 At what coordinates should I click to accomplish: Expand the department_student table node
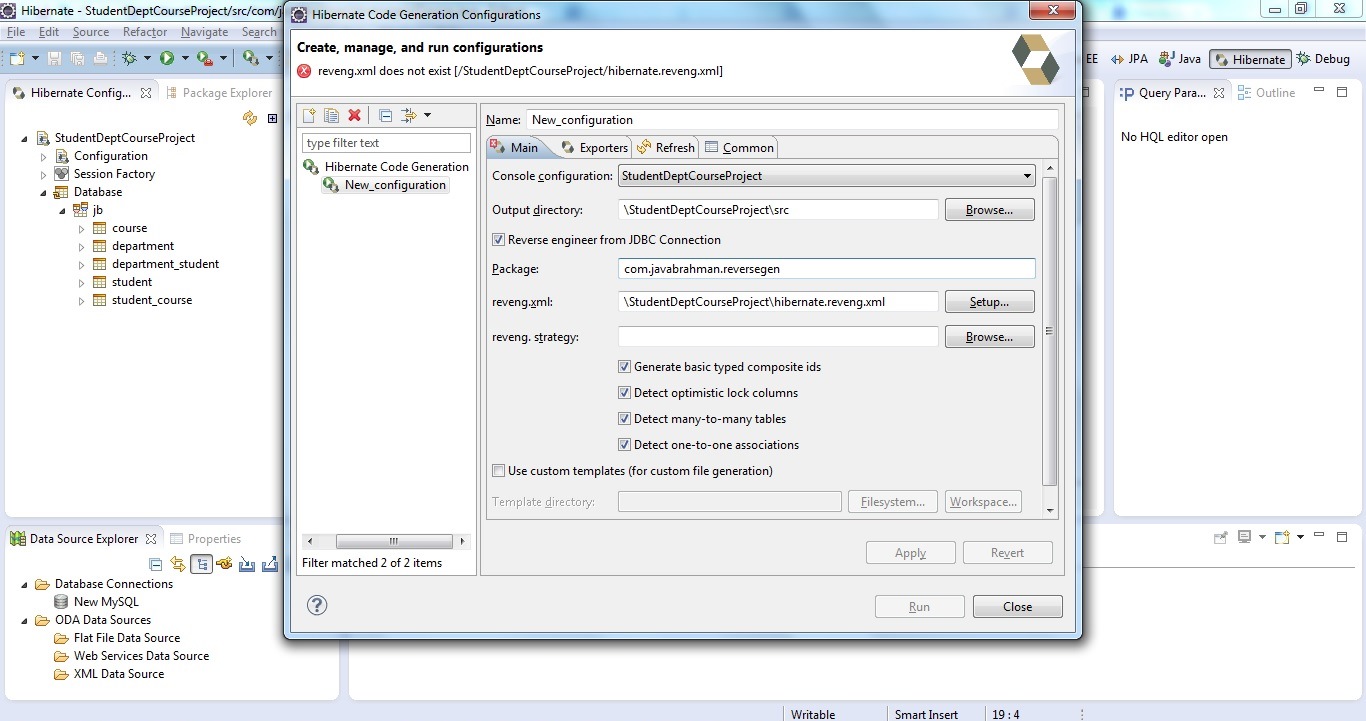[x=83, y=264]
